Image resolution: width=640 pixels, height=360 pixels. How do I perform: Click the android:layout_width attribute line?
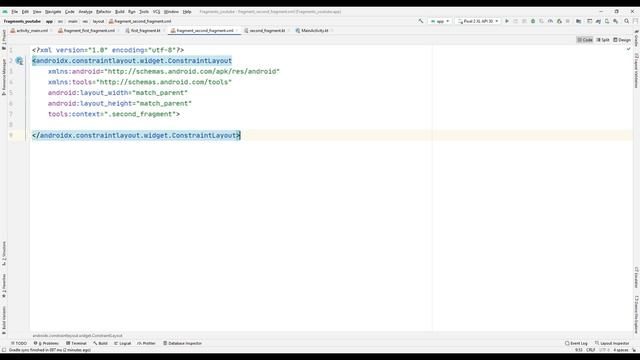[118, 93]
